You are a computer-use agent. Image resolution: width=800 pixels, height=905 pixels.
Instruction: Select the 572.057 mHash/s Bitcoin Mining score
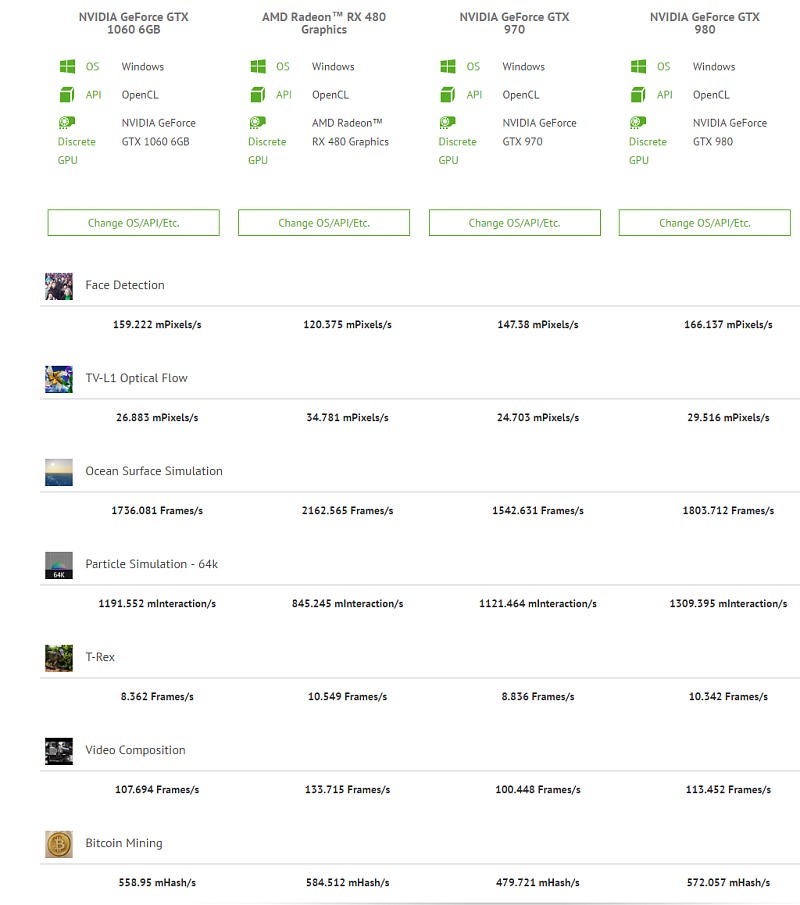(x=728, y=882)
